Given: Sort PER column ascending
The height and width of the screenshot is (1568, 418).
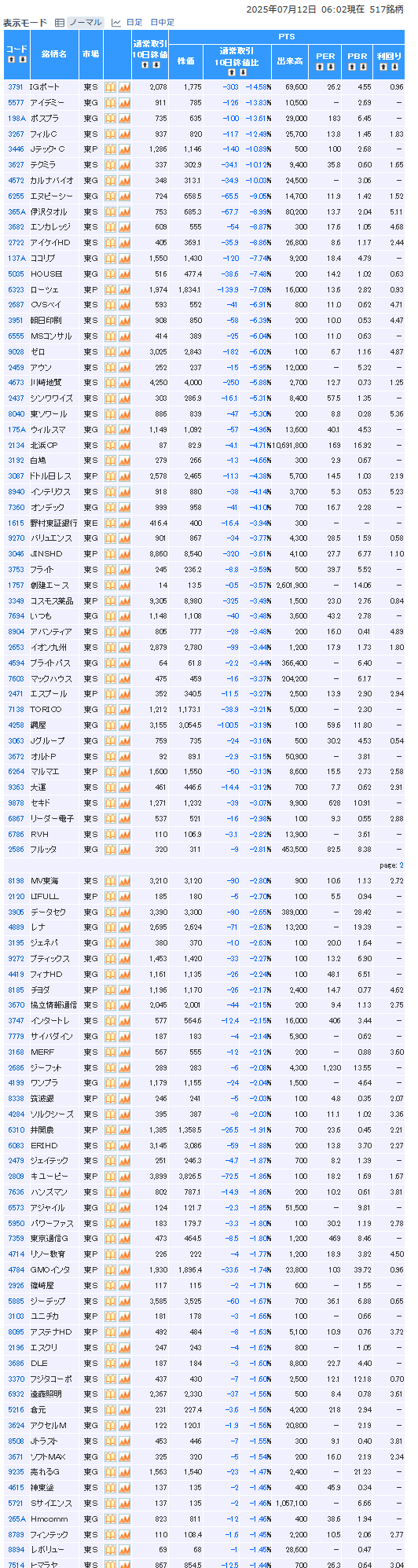Looking at the screenshot, I should pyautogui.click(x=320, y=67).
